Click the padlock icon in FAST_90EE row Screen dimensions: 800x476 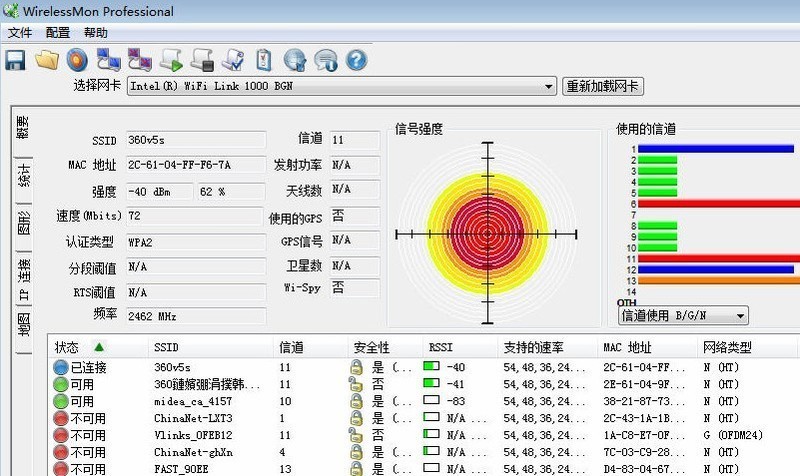pyautogui.click(x=356, y=469)
